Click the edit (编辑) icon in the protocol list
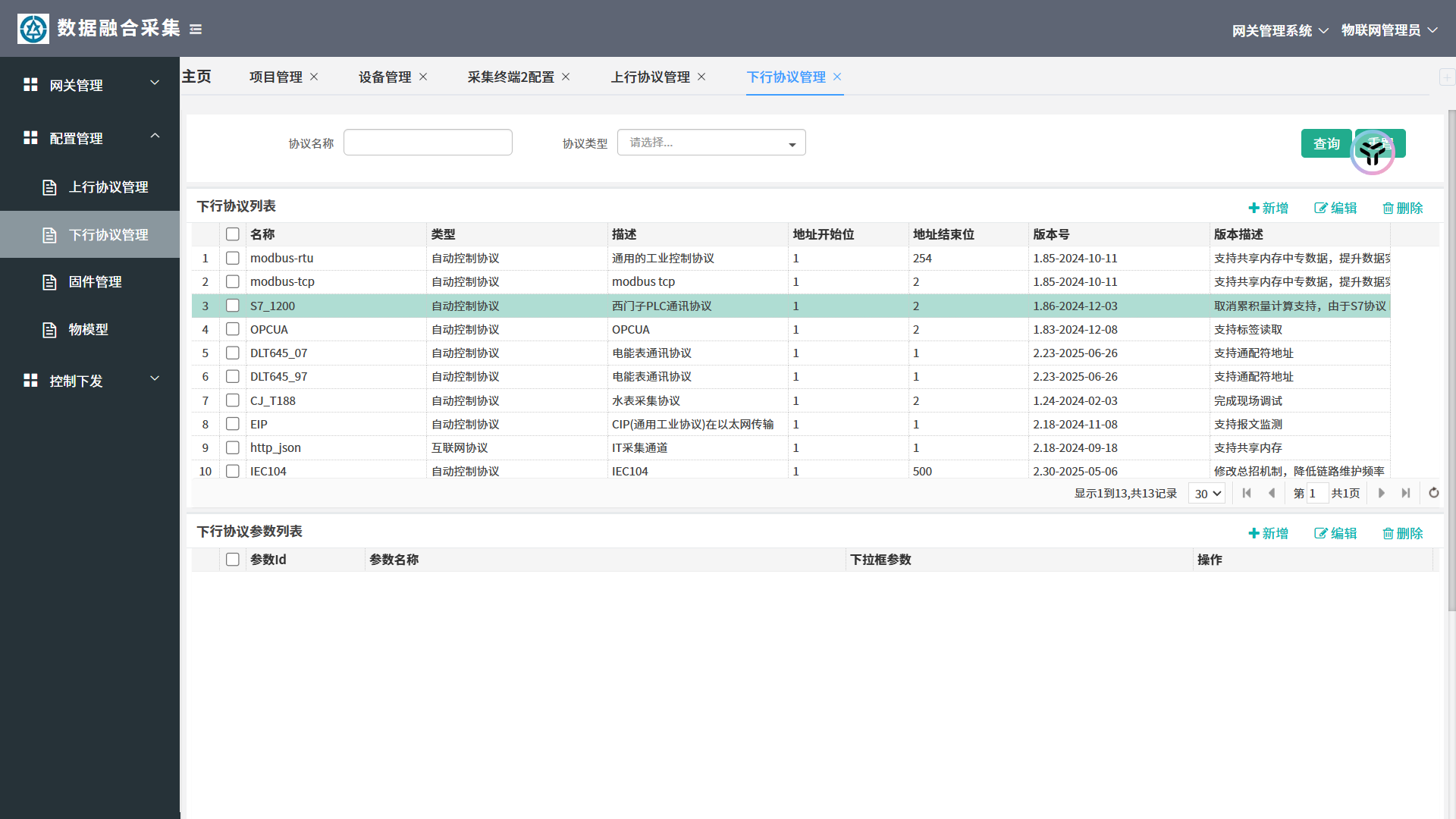The image size is (1456, 819). pyautogui.click(x=1320, y=209)
